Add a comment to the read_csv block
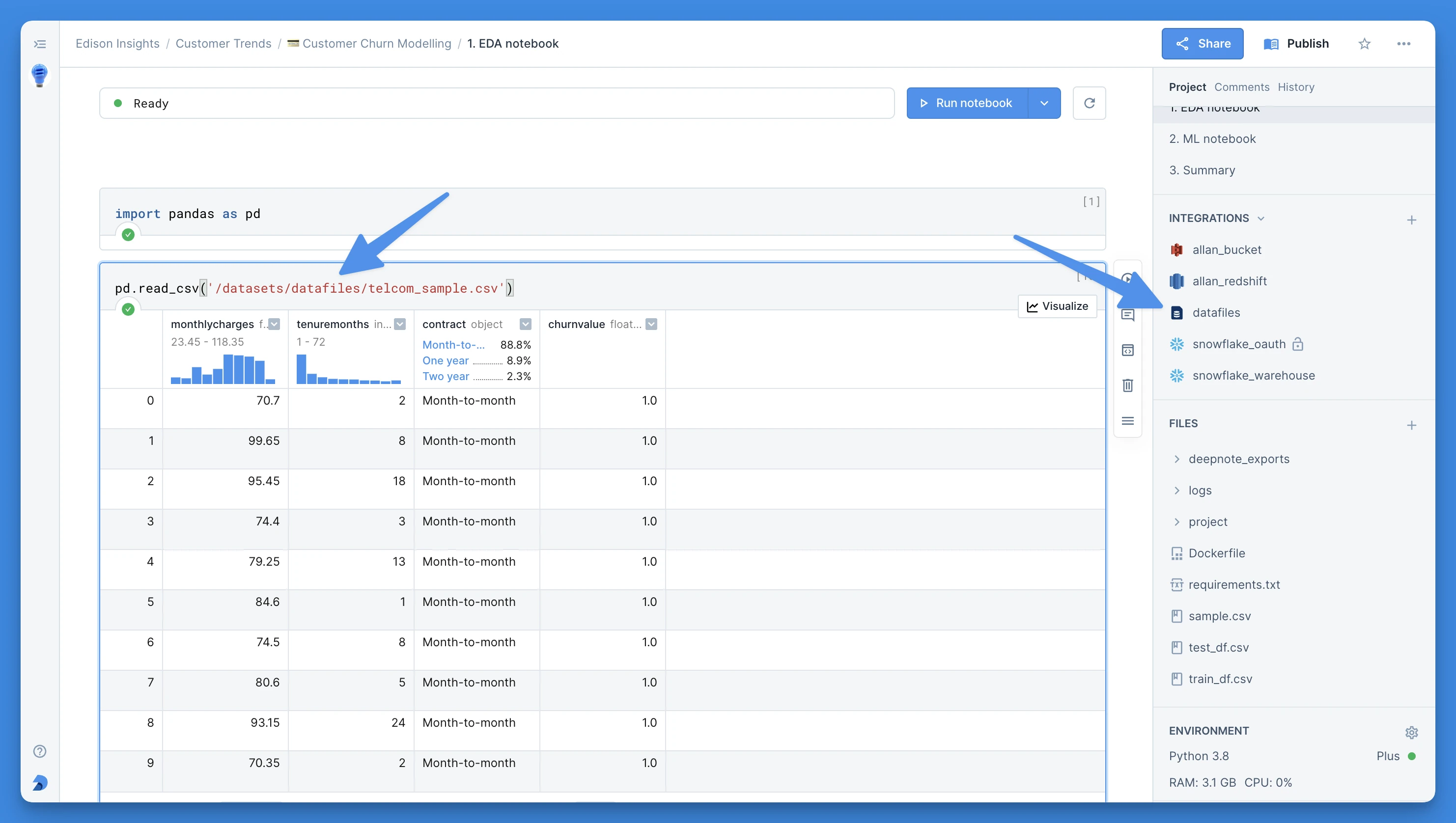The height and width of the screenshot is (823, 1456). click(x=1127, y=315)
